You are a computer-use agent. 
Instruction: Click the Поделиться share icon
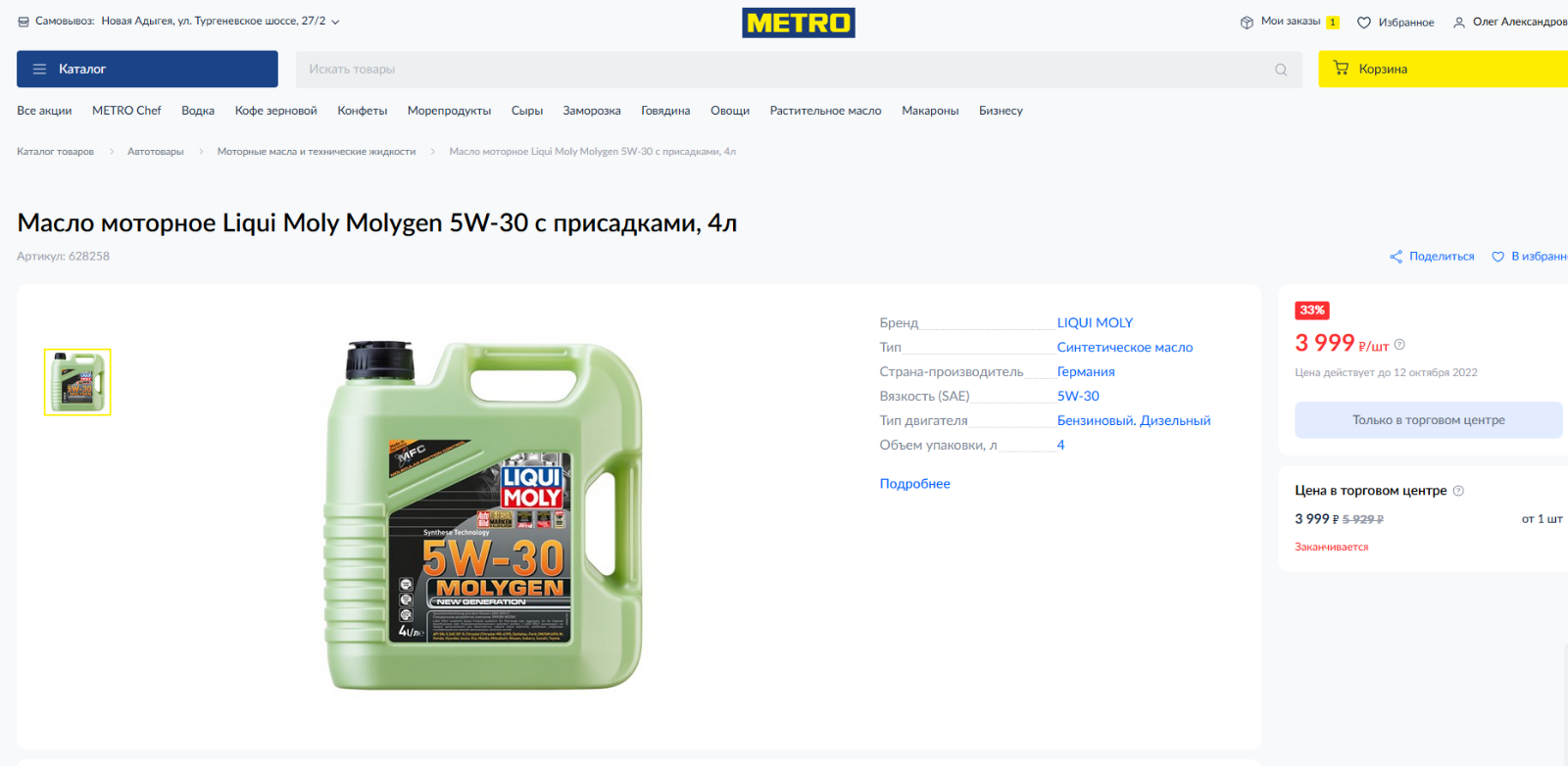coord(1396,257)
